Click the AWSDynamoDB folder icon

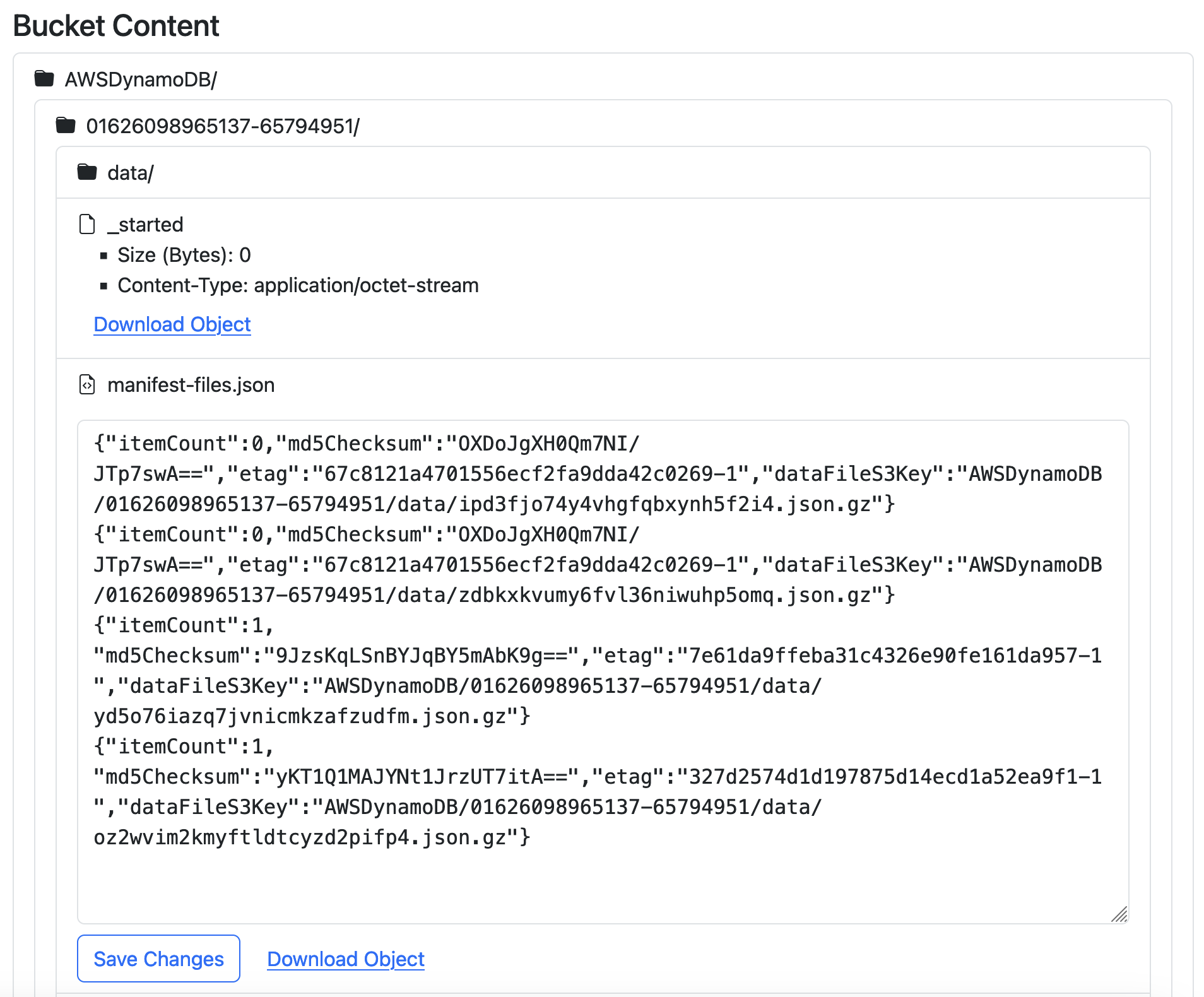pyautogui.click(x=44, y=79)
